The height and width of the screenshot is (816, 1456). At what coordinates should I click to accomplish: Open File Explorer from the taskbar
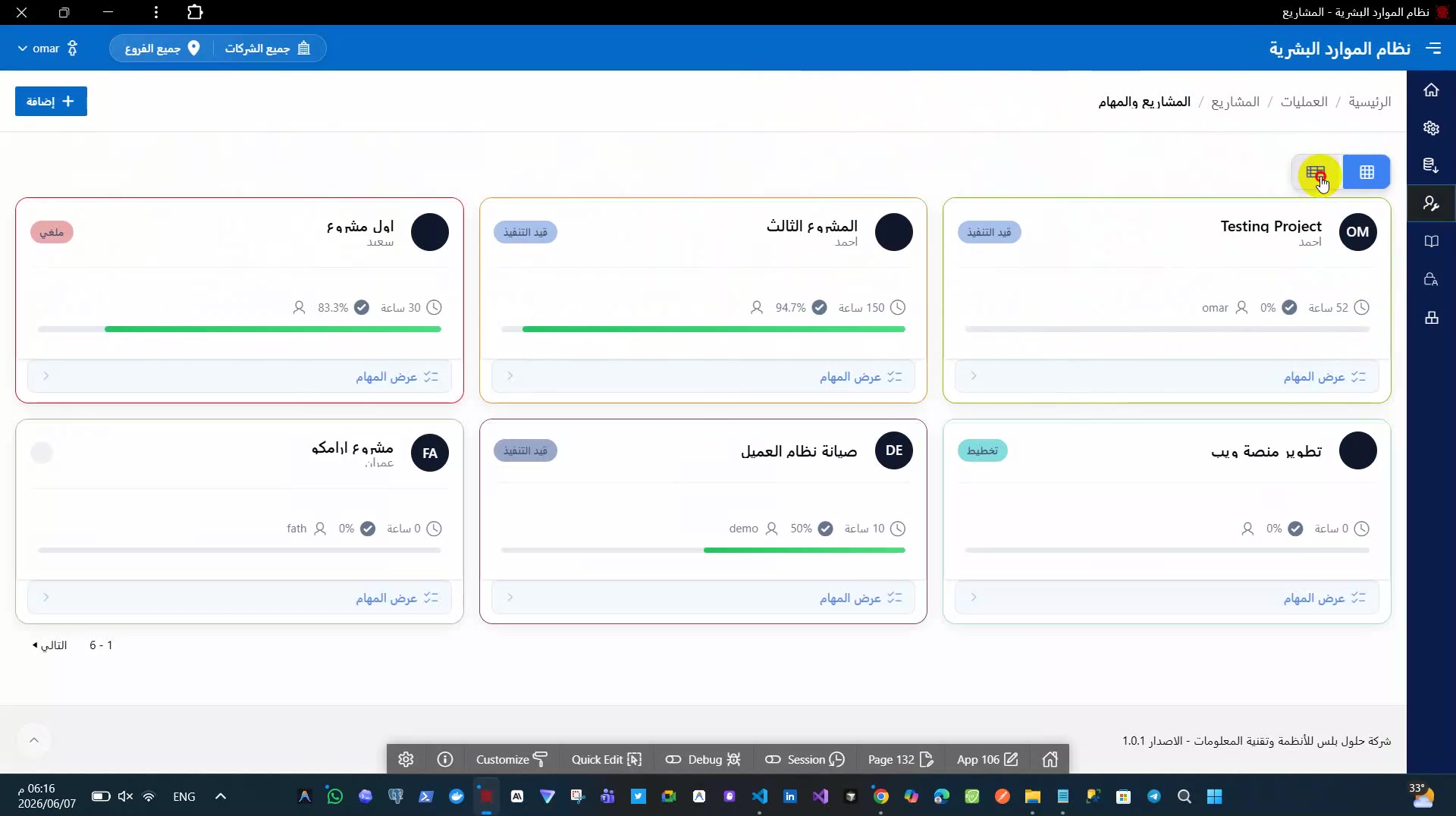click(x=1032, y=796)
